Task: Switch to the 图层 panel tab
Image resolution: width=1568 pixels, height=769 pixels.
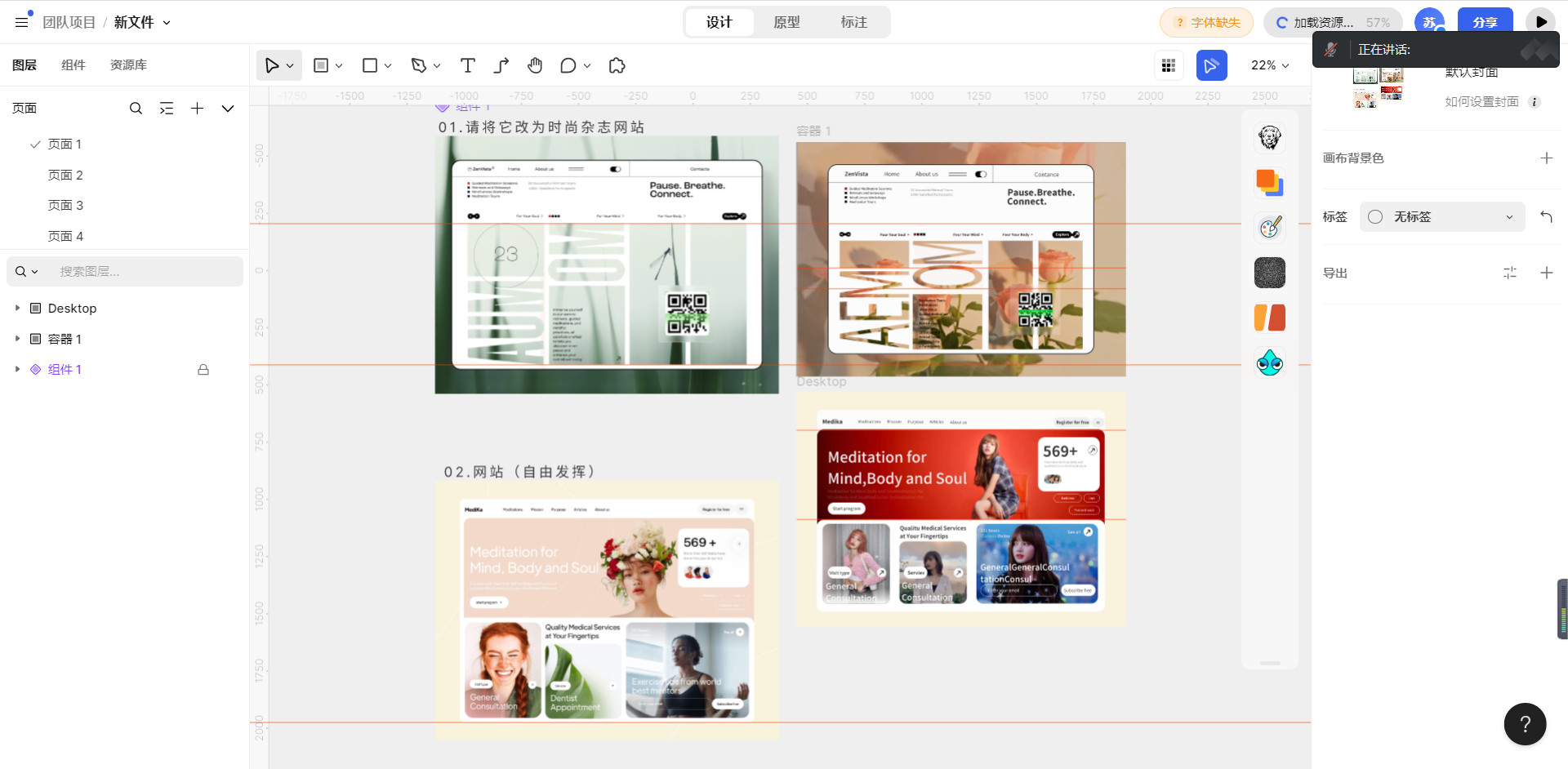Action: point(24,65)
